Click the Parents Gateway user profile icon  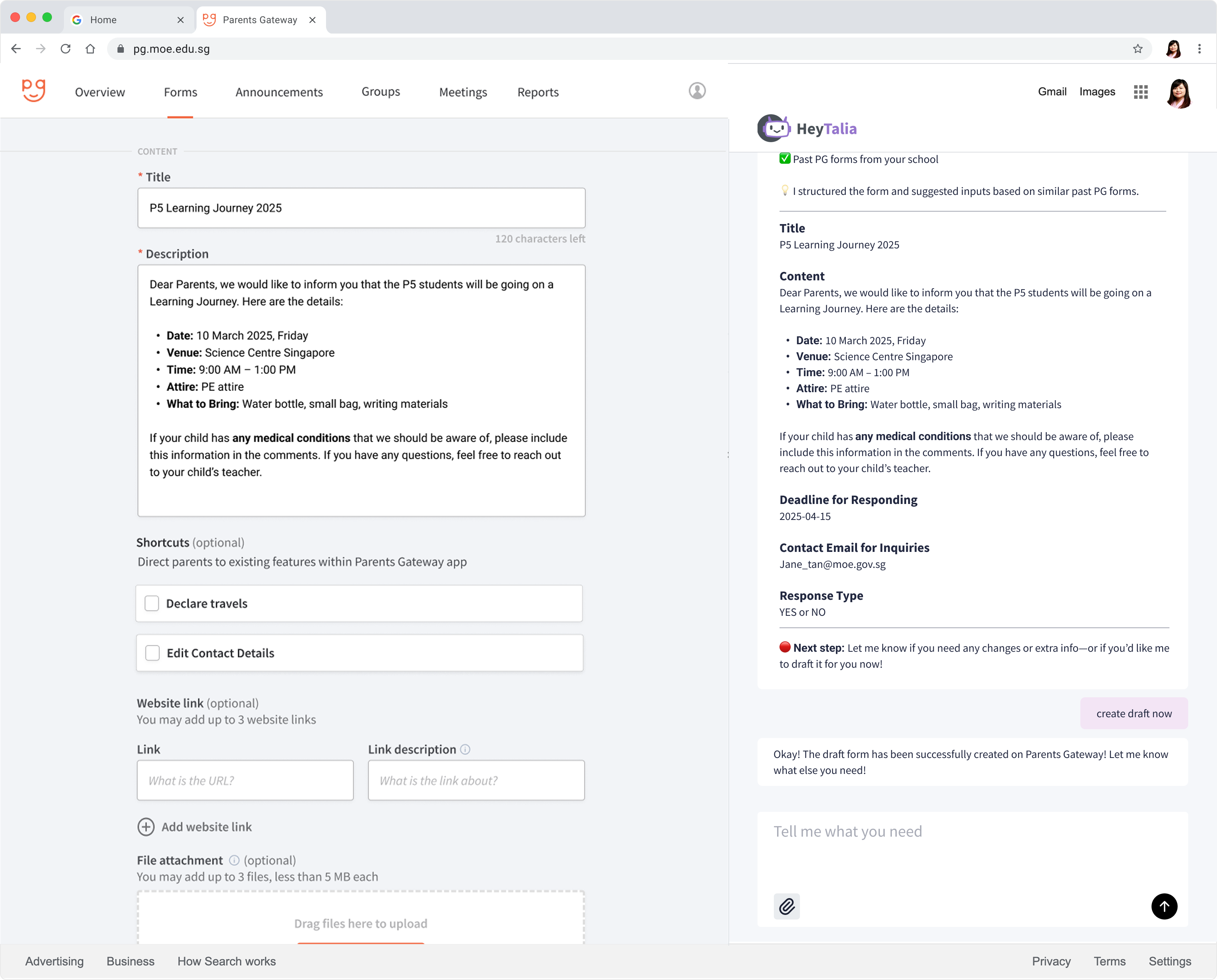[x=697, y=91]
